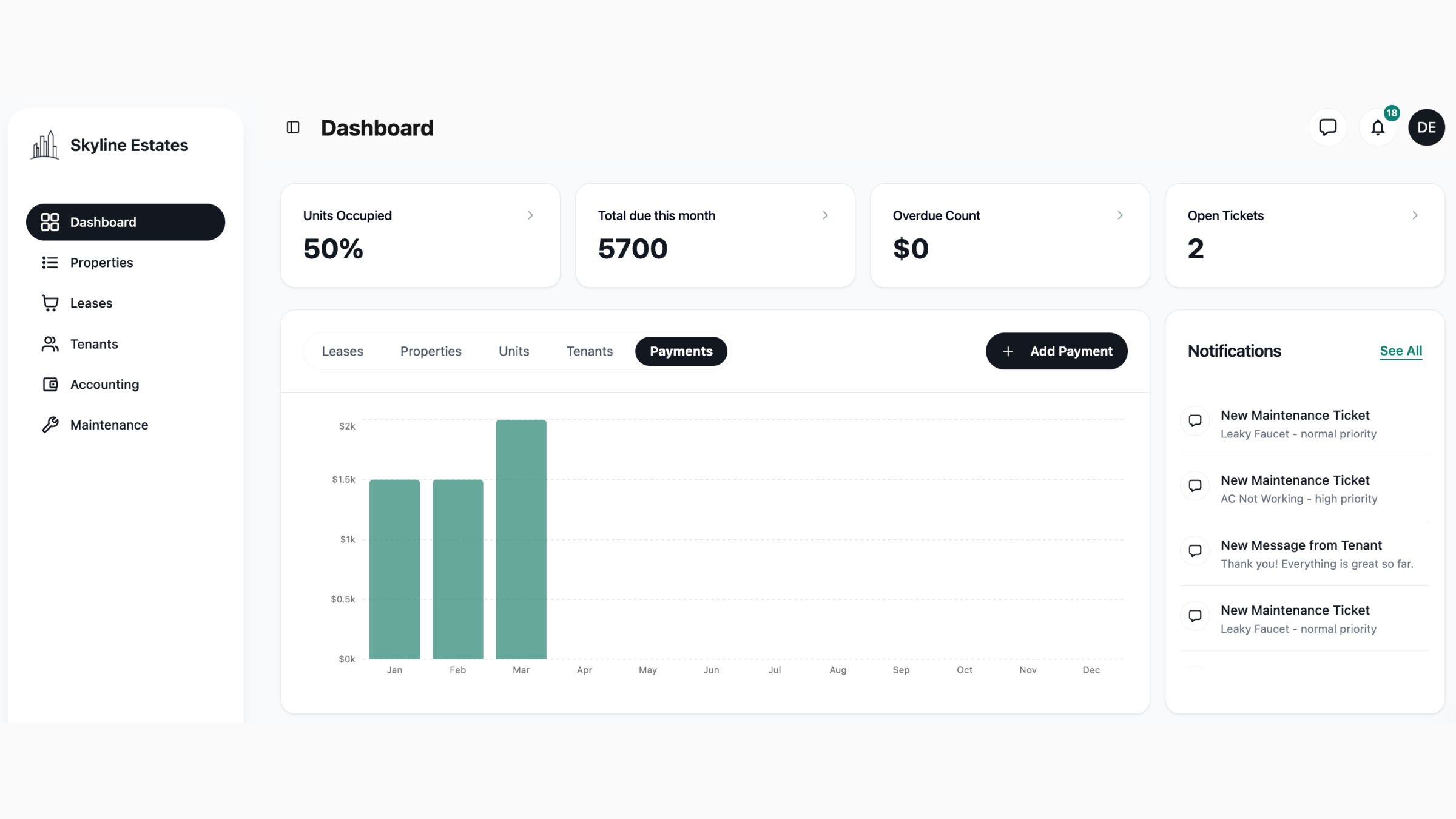The image size is (1456, 819).
Task: Open Accounting in the sidebar
Action: pyautogui.click(x=104, y=385)
